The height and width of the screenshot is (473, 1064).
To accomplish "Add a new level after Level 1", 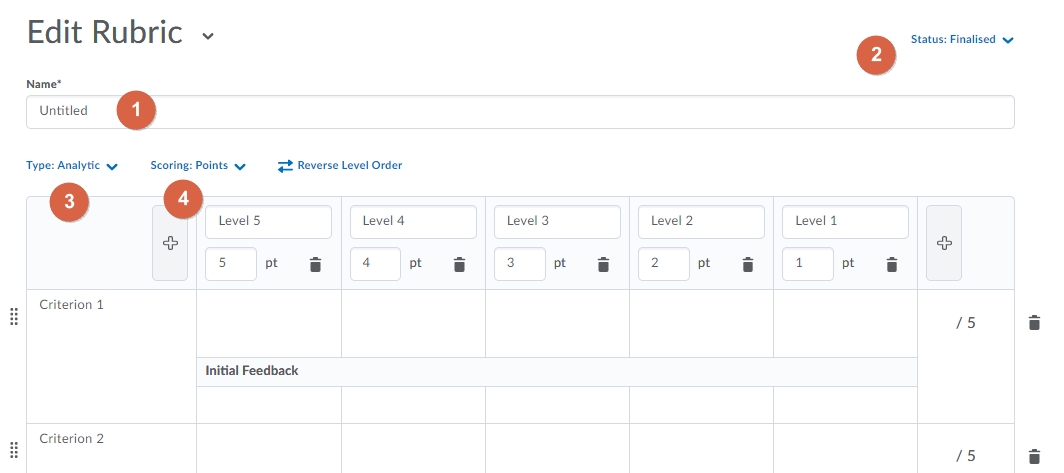I will pos(944,243).
